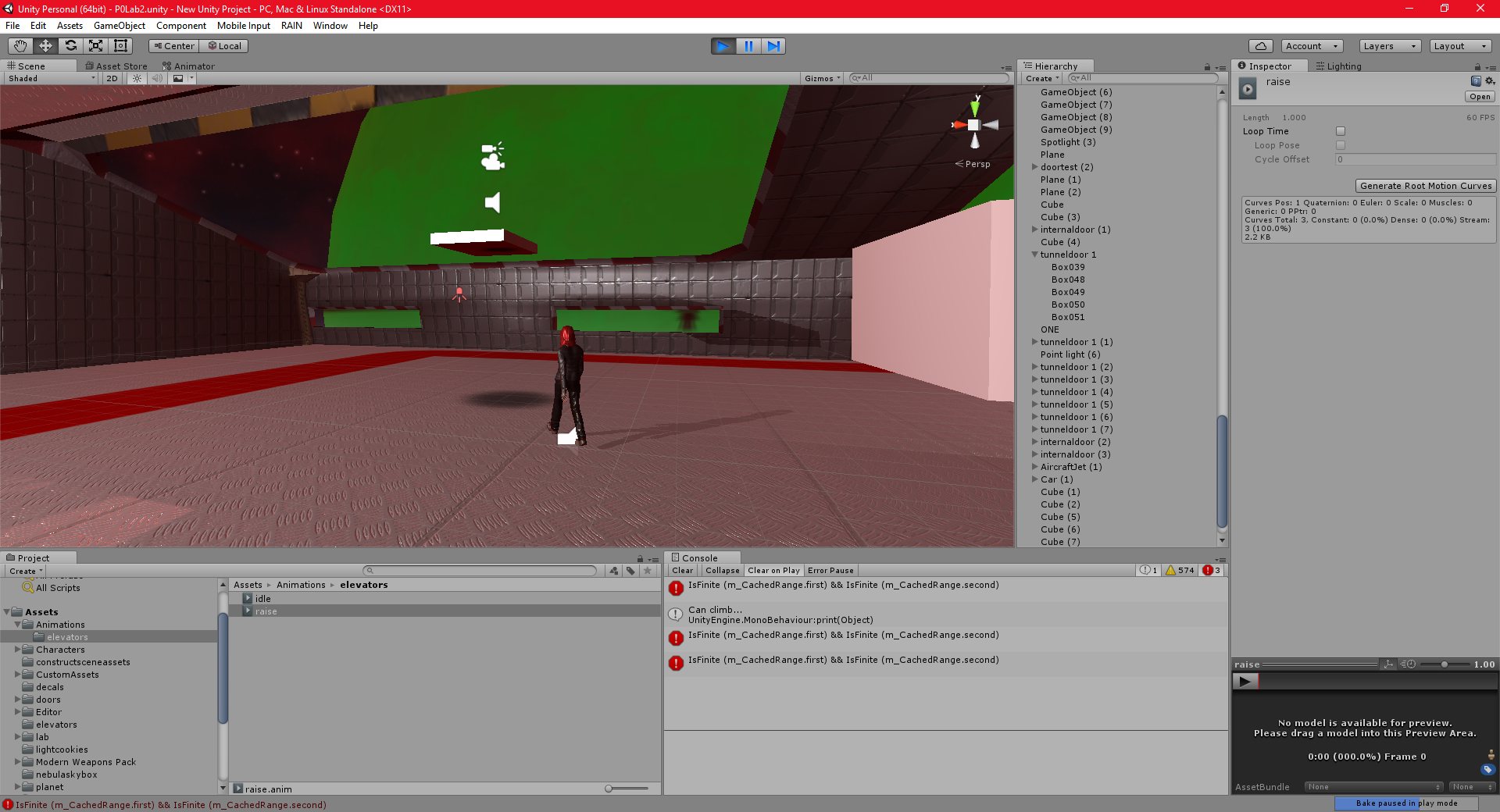Open the Component menu

point(181,26)
